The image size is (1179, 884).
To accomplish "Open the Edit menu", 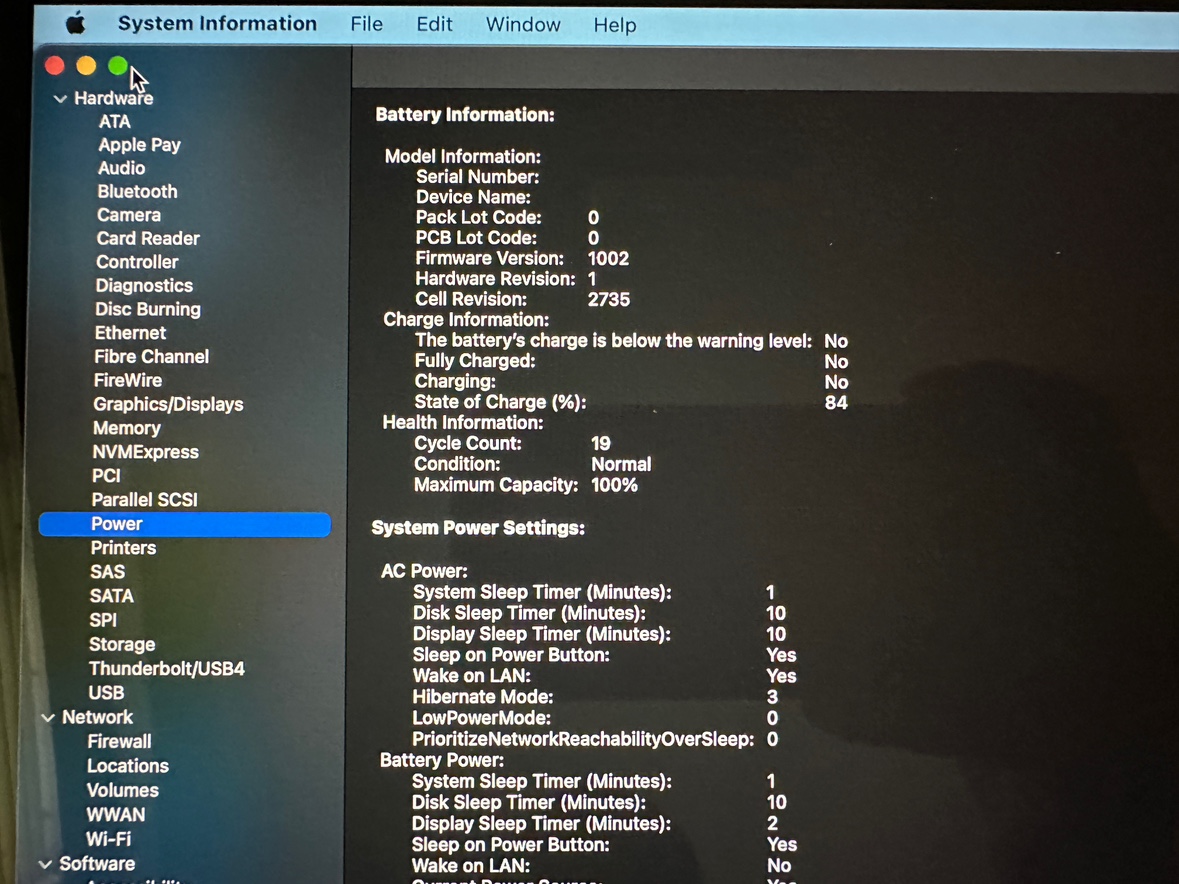I will click(x=434, y=25).
